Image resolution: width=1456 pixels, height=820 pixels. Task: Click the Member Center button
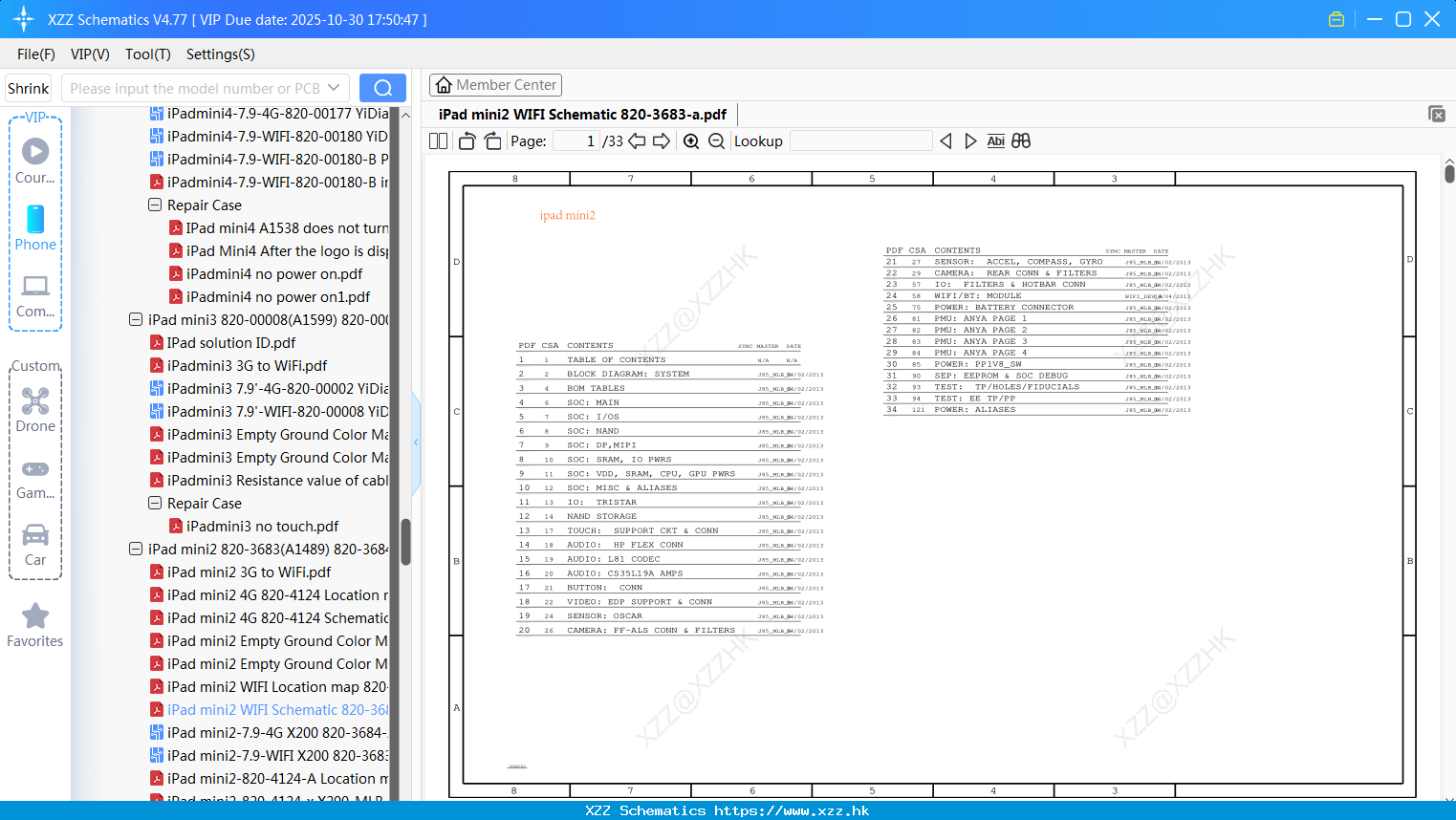click(495, 85)
